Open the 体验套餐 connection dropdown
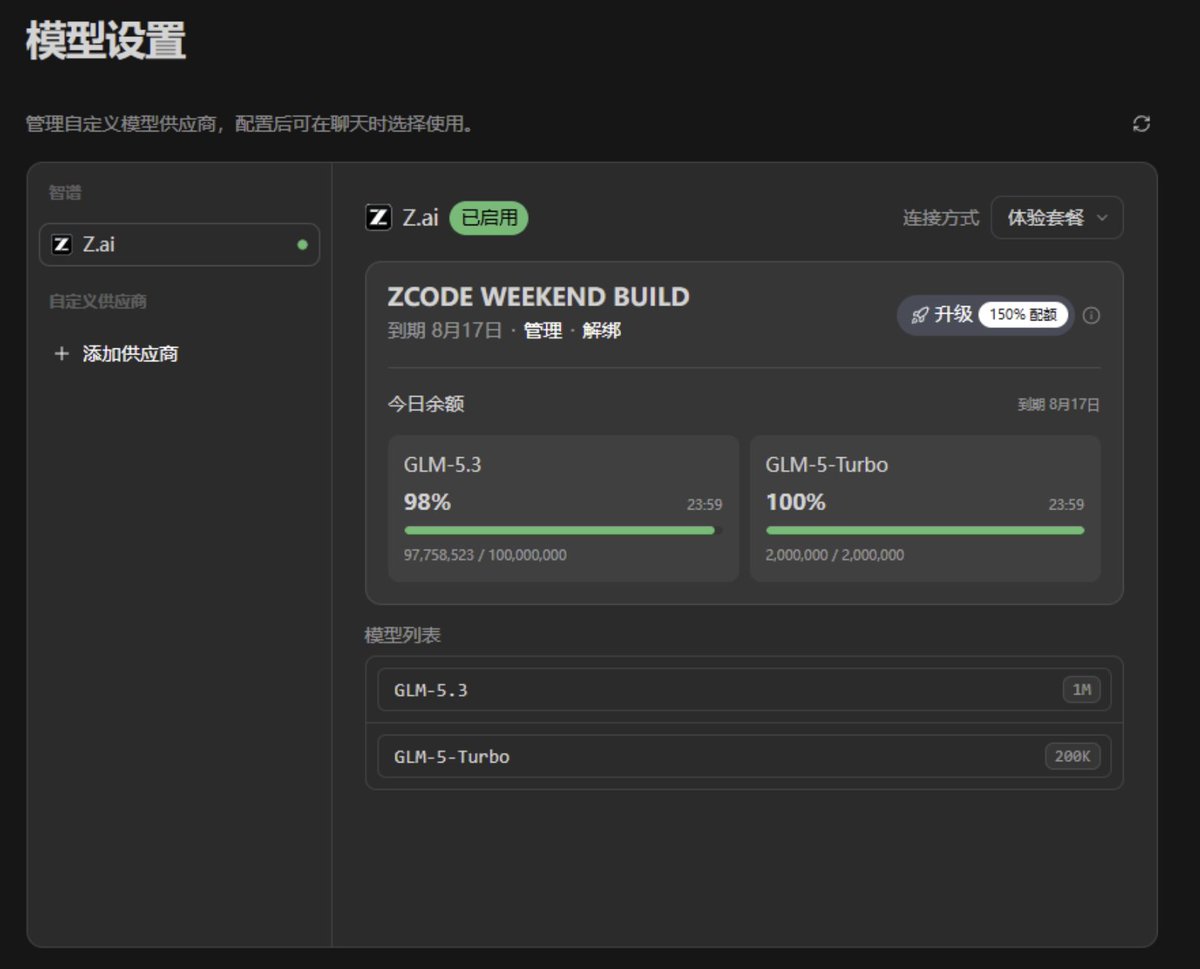The width and height of the screenshot is (1200, 969). point(1057,217)
